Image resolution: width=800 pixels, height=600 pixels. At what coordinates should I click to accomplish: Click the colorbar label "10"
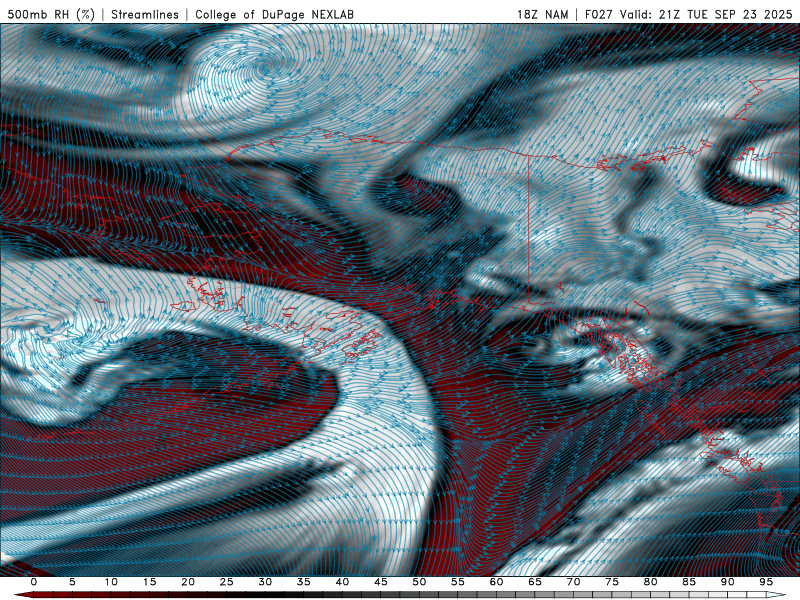pos(111,582)
